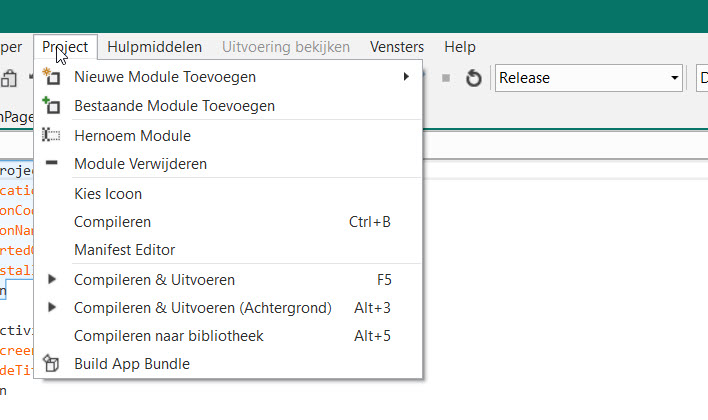This screenshot has width=708, height=420.
Task: Close the open Project menu header
Action: point(65,47)
